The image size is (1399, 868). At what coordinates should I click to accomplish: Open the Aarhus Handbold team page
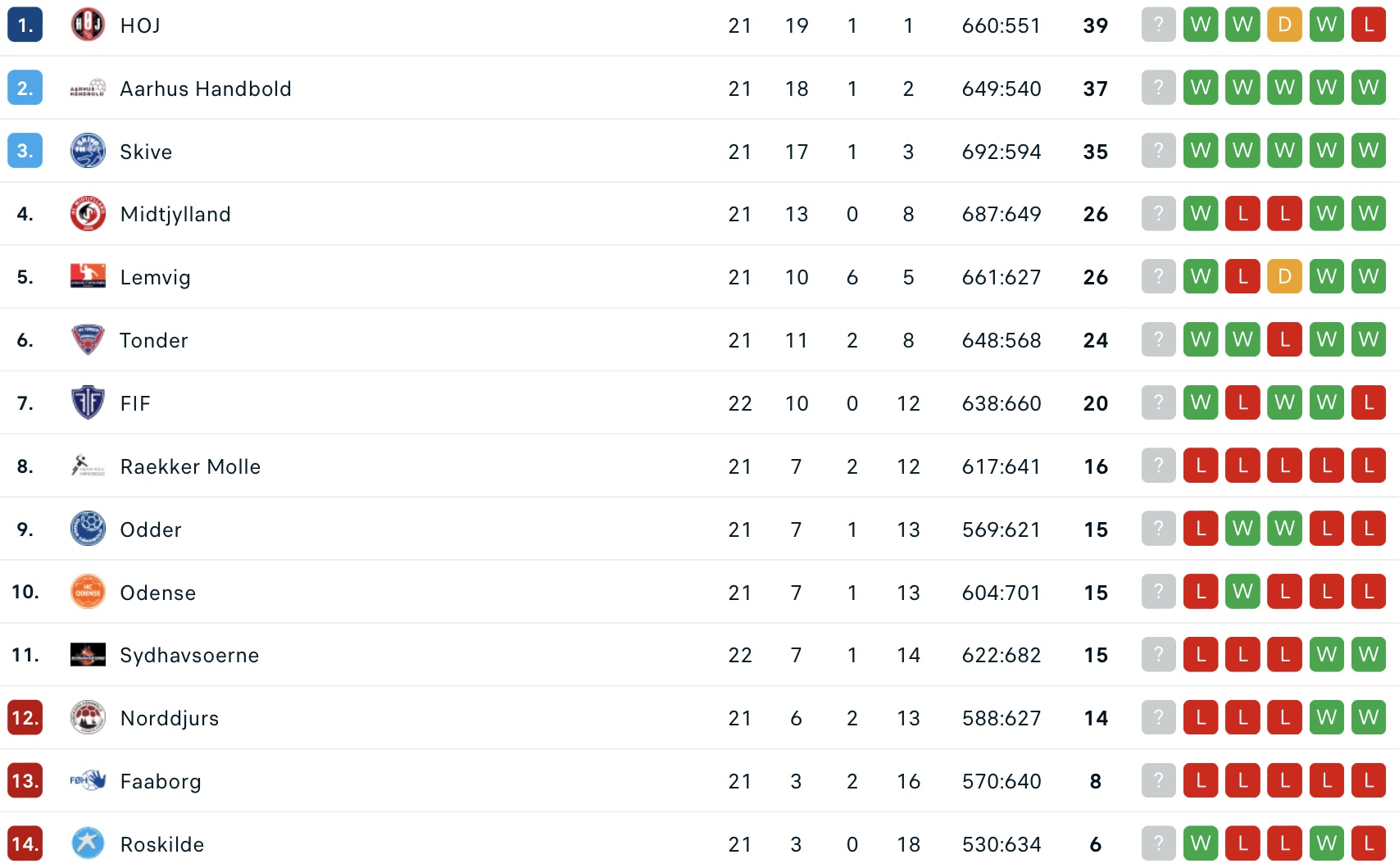[206, 89]
